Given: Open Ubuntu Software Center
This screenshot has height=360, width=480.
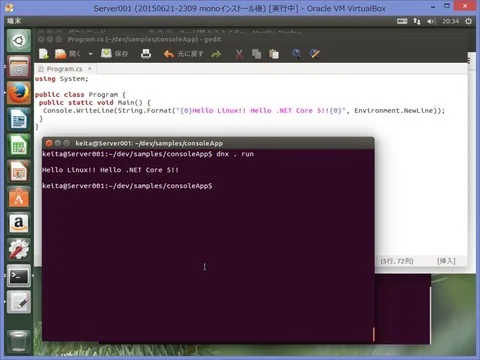Looking at the screenshot, I should point(19,198).
